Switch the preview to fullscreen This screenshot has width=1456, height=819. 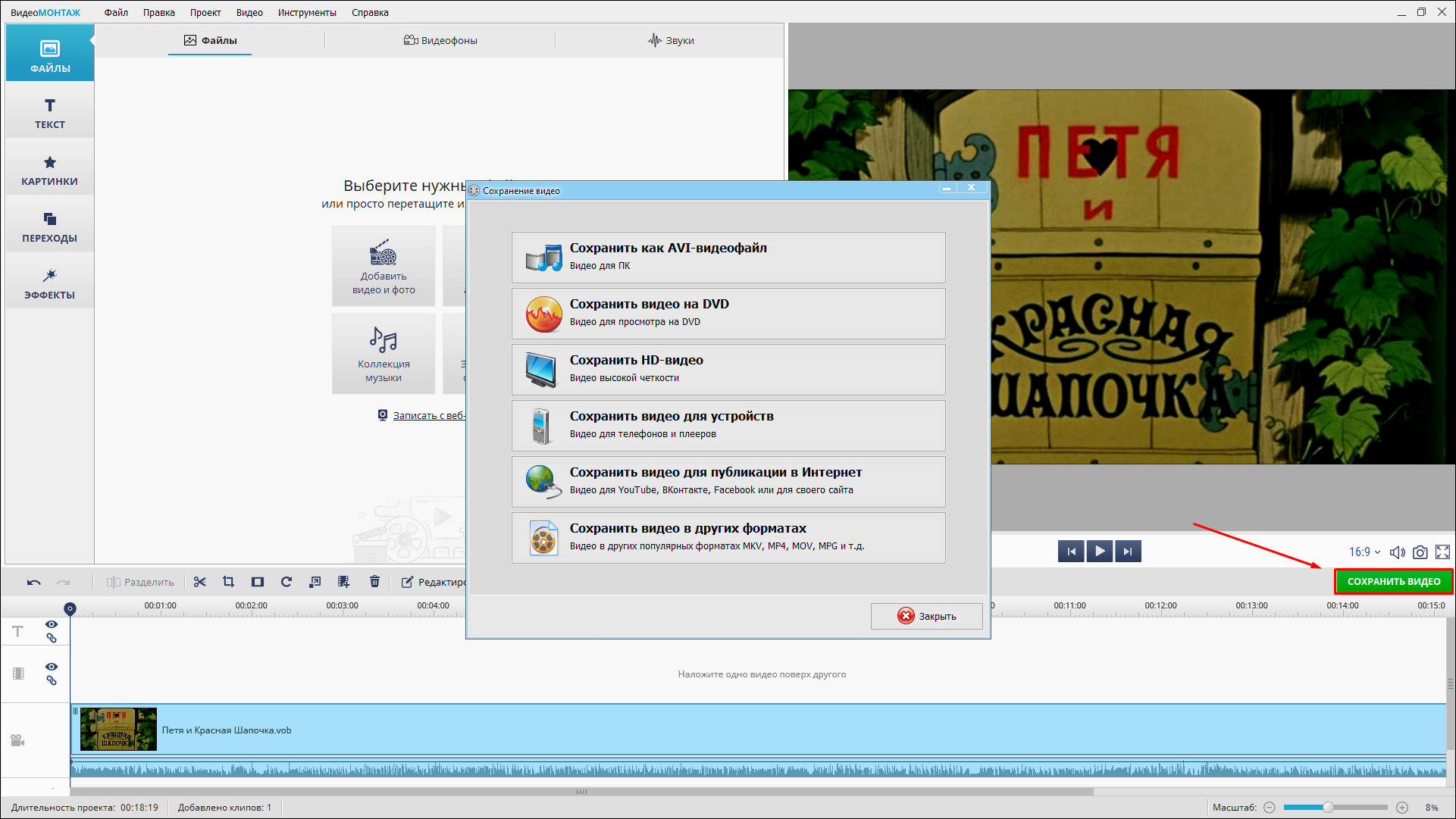click(1443, 552)
